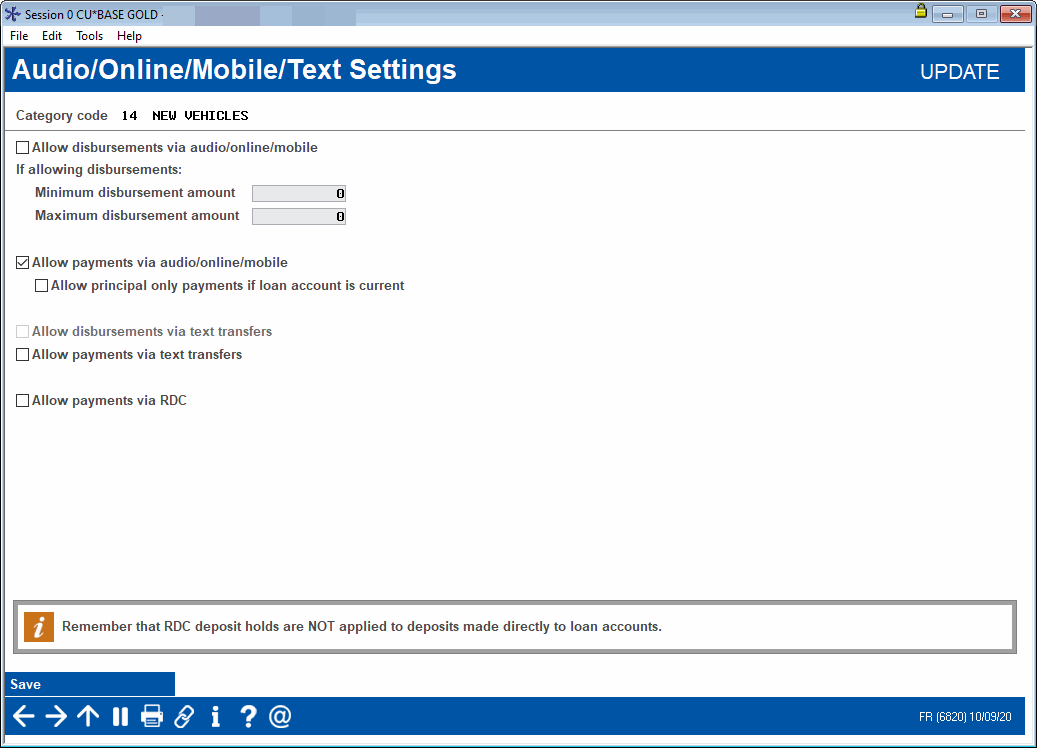Click the yellow padlock icon in title bar
This screenshot has height=748, width=1037.
920,11
